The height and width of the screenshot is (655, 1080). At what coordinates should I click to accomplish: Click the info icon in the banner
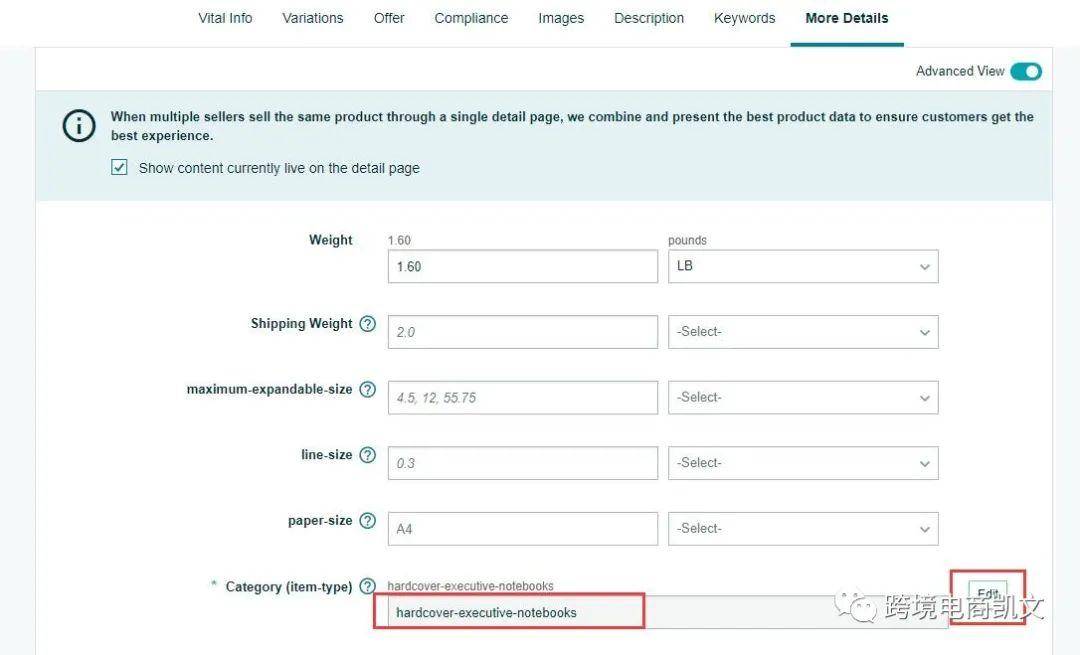[x=79, y=126]
